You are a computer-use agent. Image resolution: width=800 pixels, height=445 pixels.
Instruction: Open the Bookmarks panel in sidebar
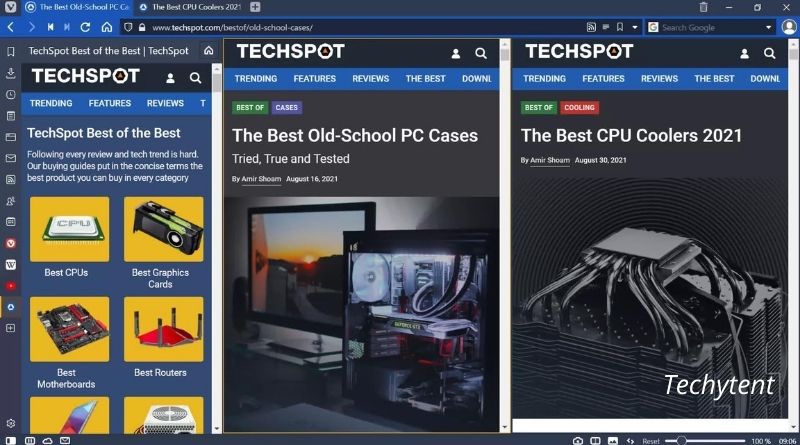click(x=10, y=52)
